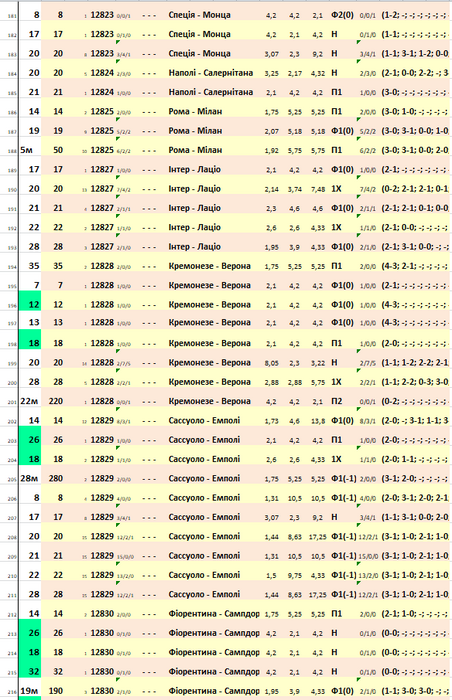Click the '2,17' odds cell
Image resolution: width=452 pixels, height=700 pixels.
click(x=294, y=74)
